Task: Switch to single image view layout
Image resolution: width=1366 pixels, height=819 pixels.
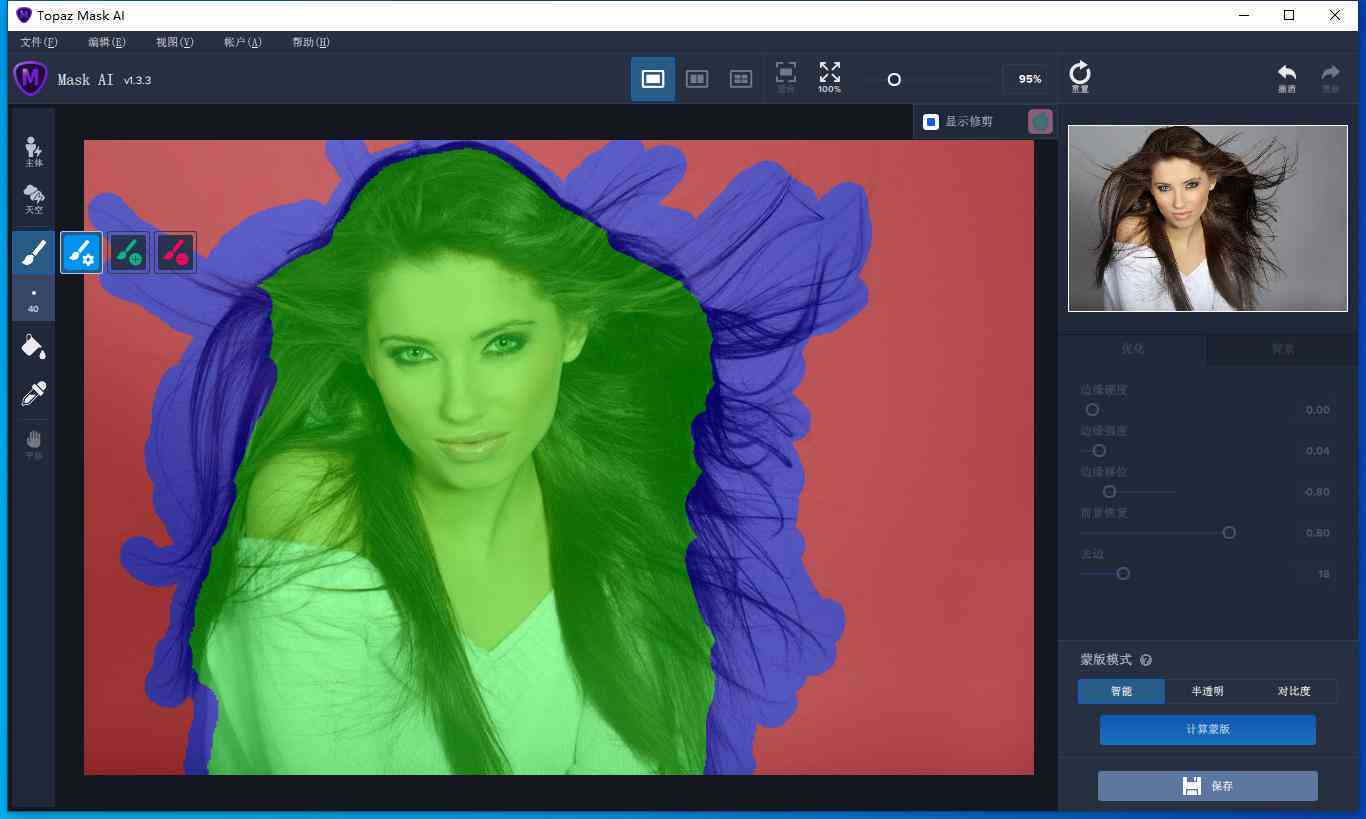Action: tap(653, 79)
